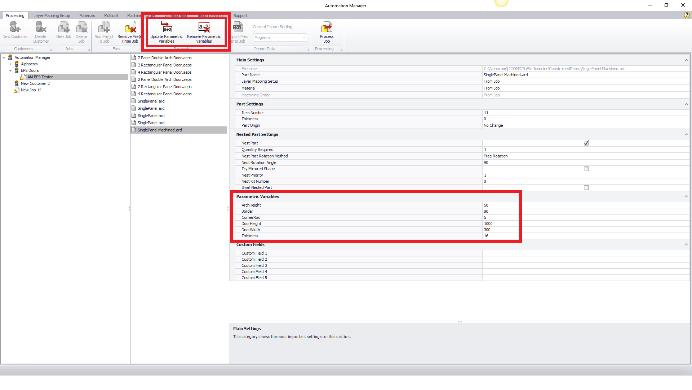
Task: Open the Jobs group dialog launcher
Action: tap(89, 49)
